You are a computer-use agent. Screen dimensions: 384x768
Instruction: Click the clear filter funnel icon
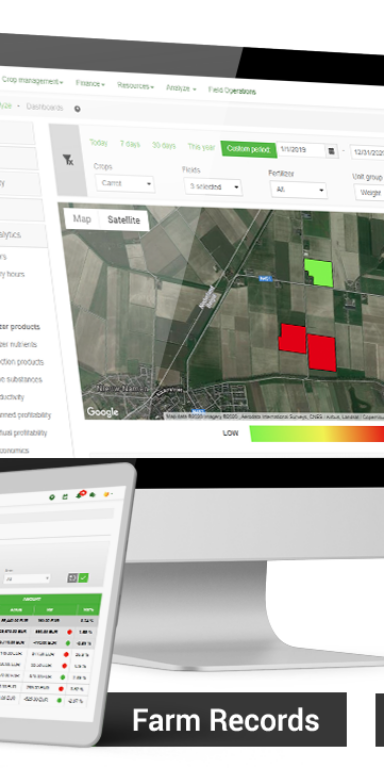coord(68,160)
